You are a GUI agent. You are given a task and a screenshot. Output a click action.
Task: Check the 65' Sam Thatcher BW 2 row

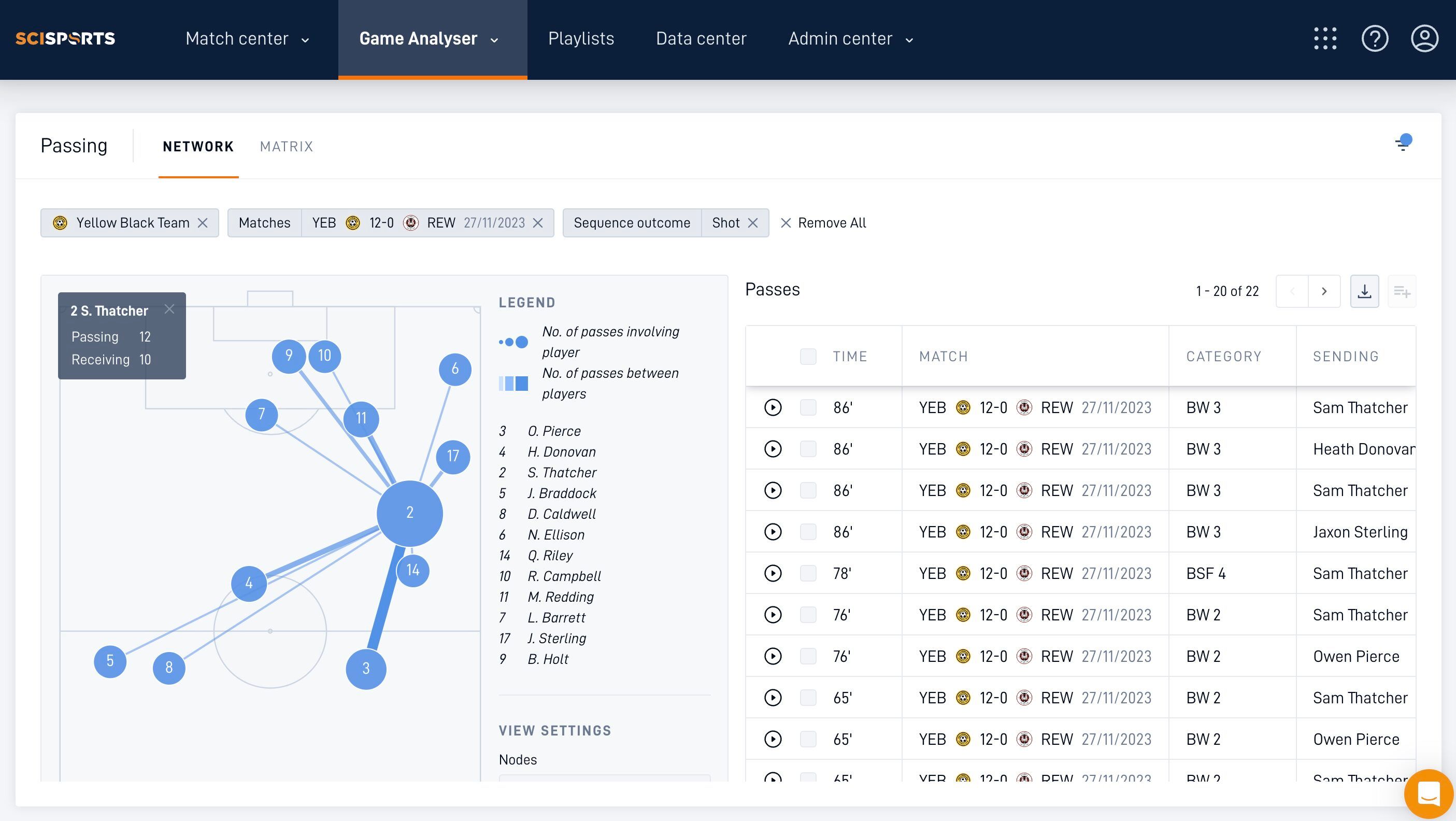click(x=808, y=698)
